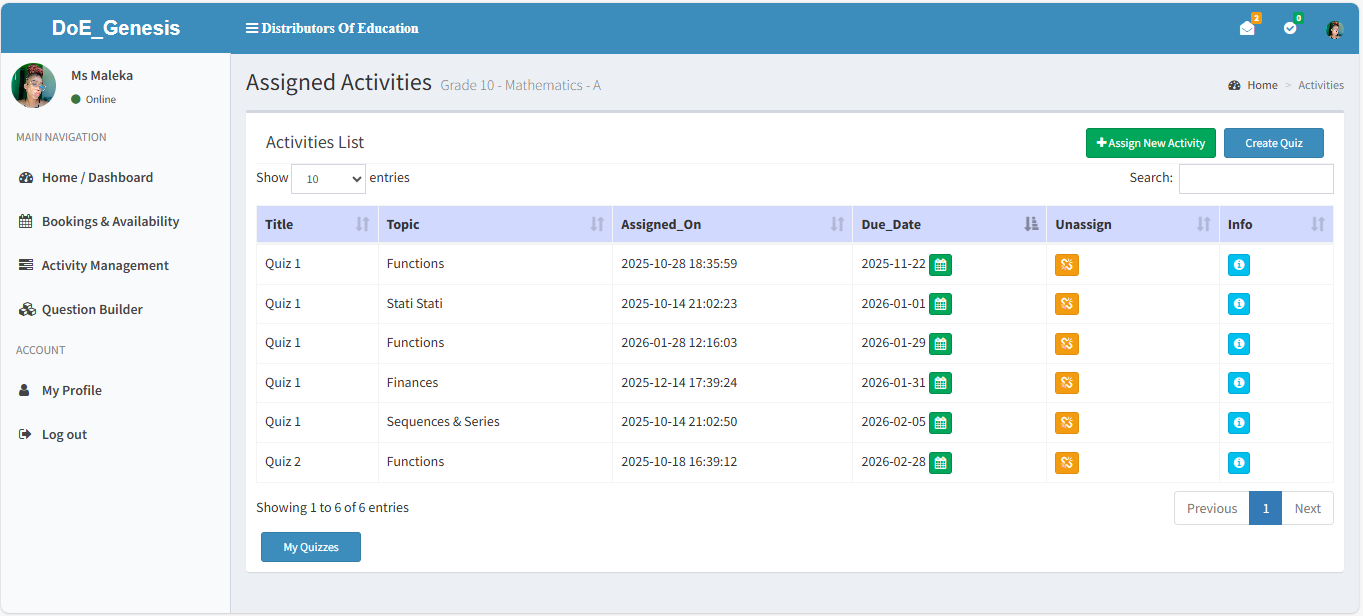Go to Question Builder in sidebar
The image size is (1363, 616).
point(92,309)
